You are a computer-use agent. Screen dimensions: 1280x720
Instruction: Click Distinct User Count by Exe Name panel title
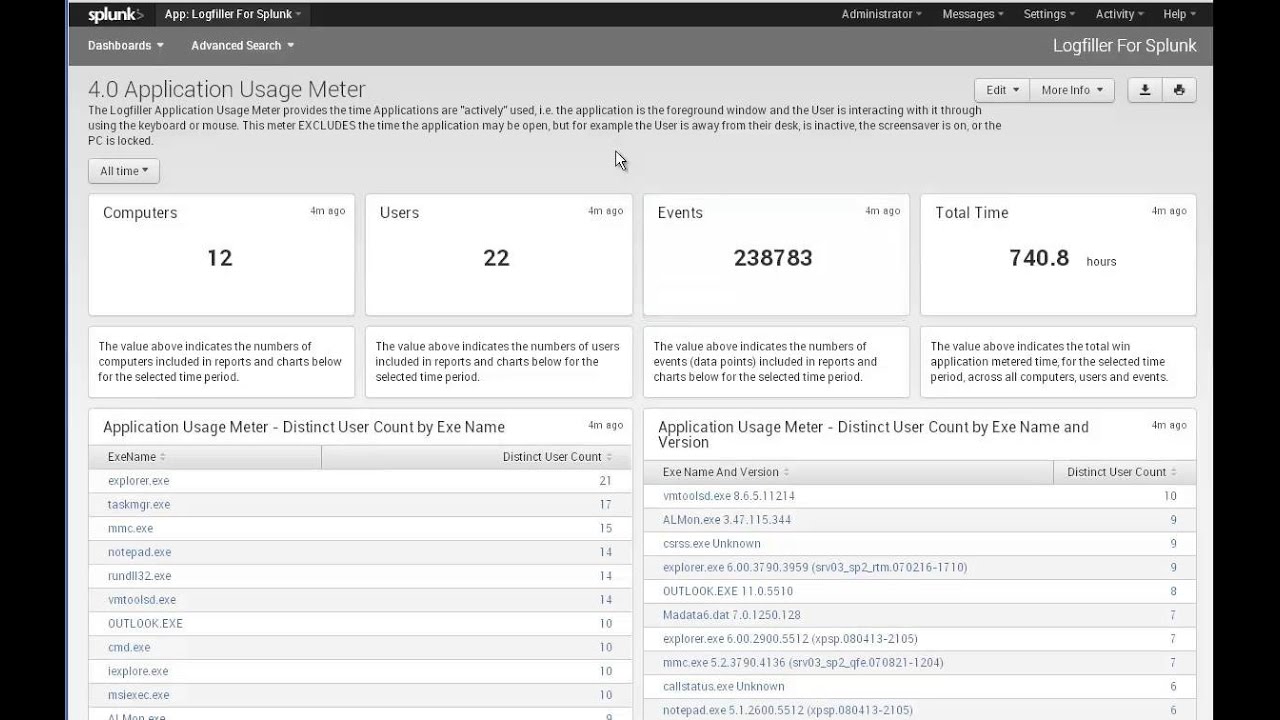coord(304,427)
